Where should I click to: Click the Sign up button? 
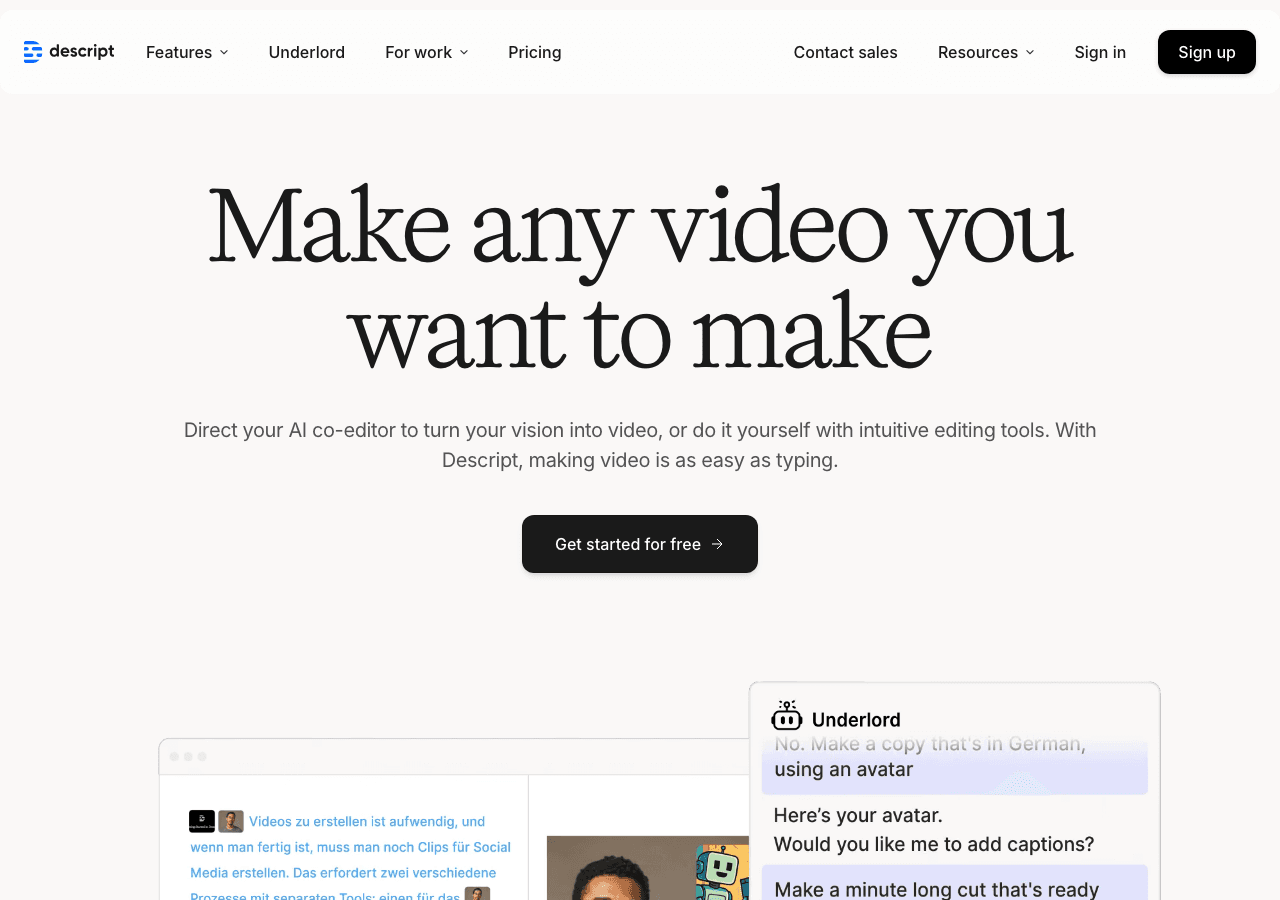tap(1206, 52)
